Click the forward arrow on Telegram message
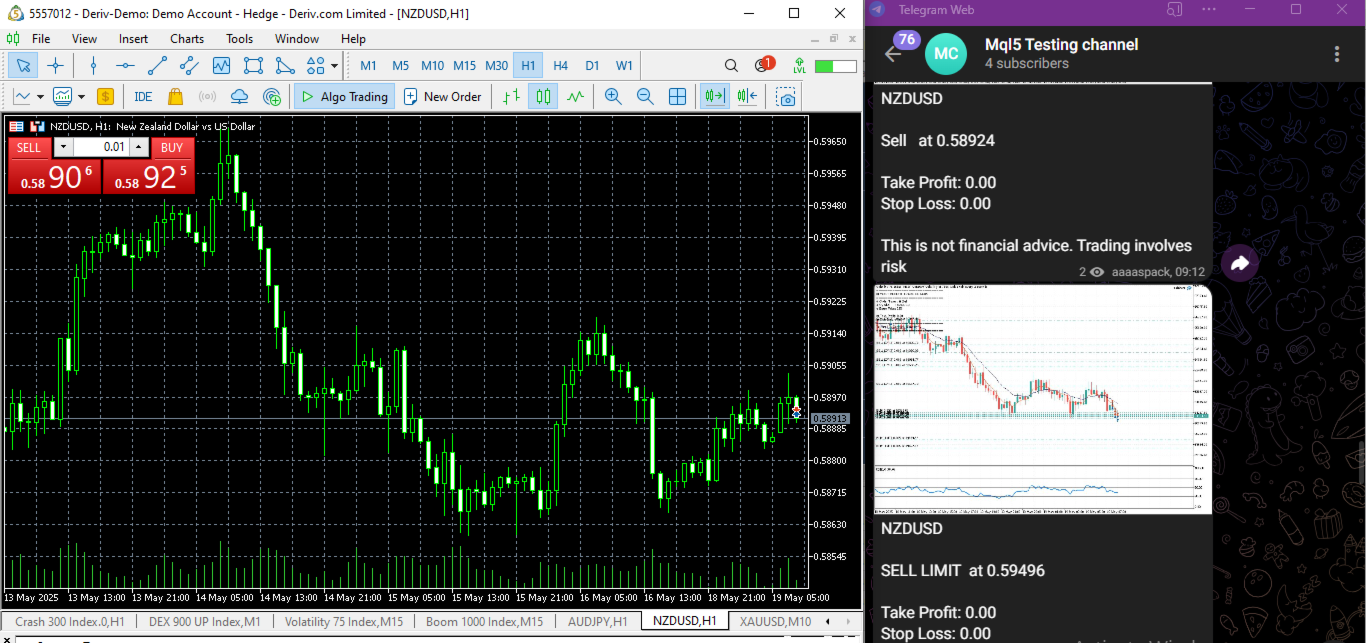 [1240, 264]
